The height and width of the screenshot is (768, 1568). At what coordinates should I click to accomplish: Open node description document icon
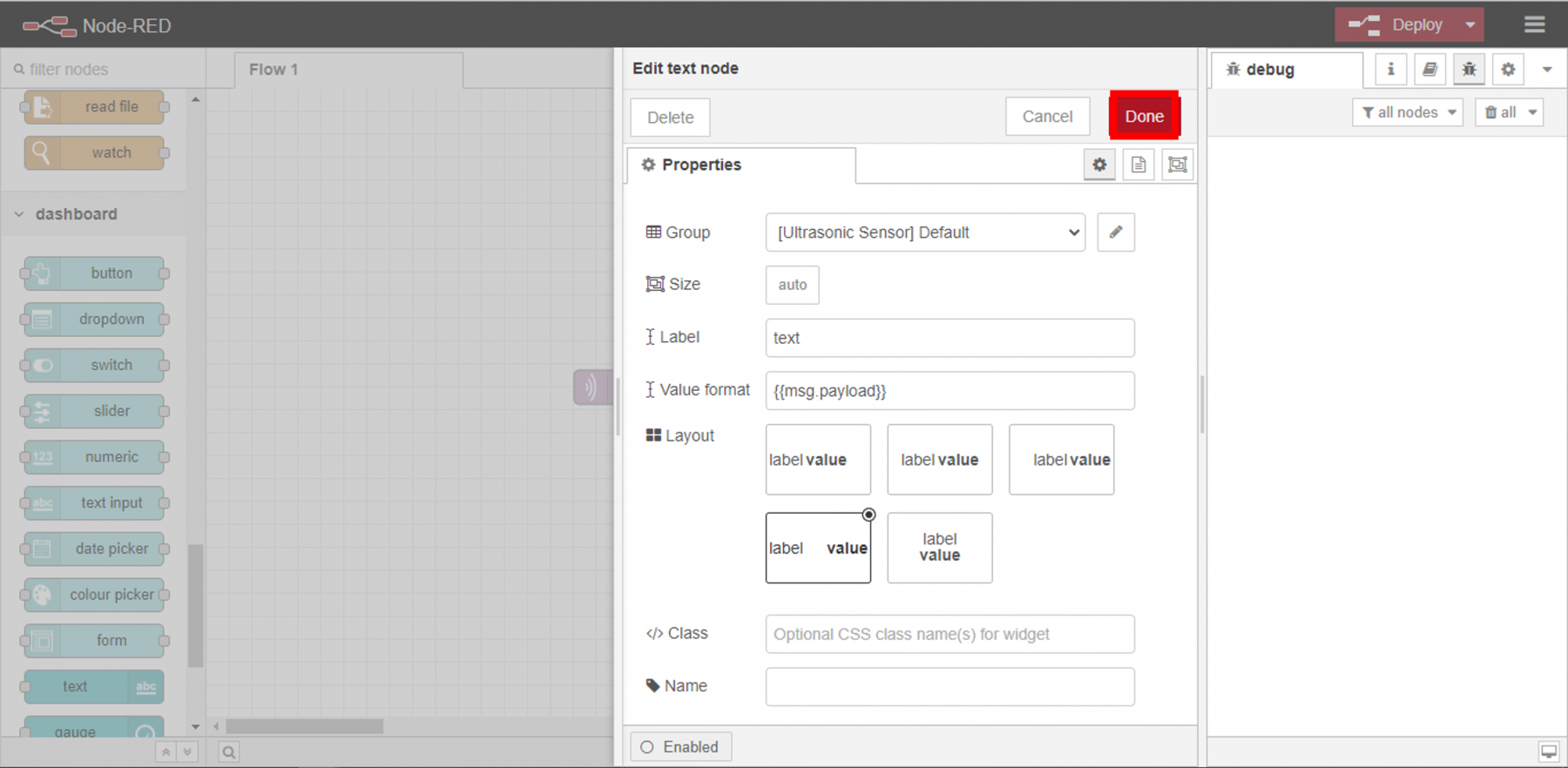1139,165
